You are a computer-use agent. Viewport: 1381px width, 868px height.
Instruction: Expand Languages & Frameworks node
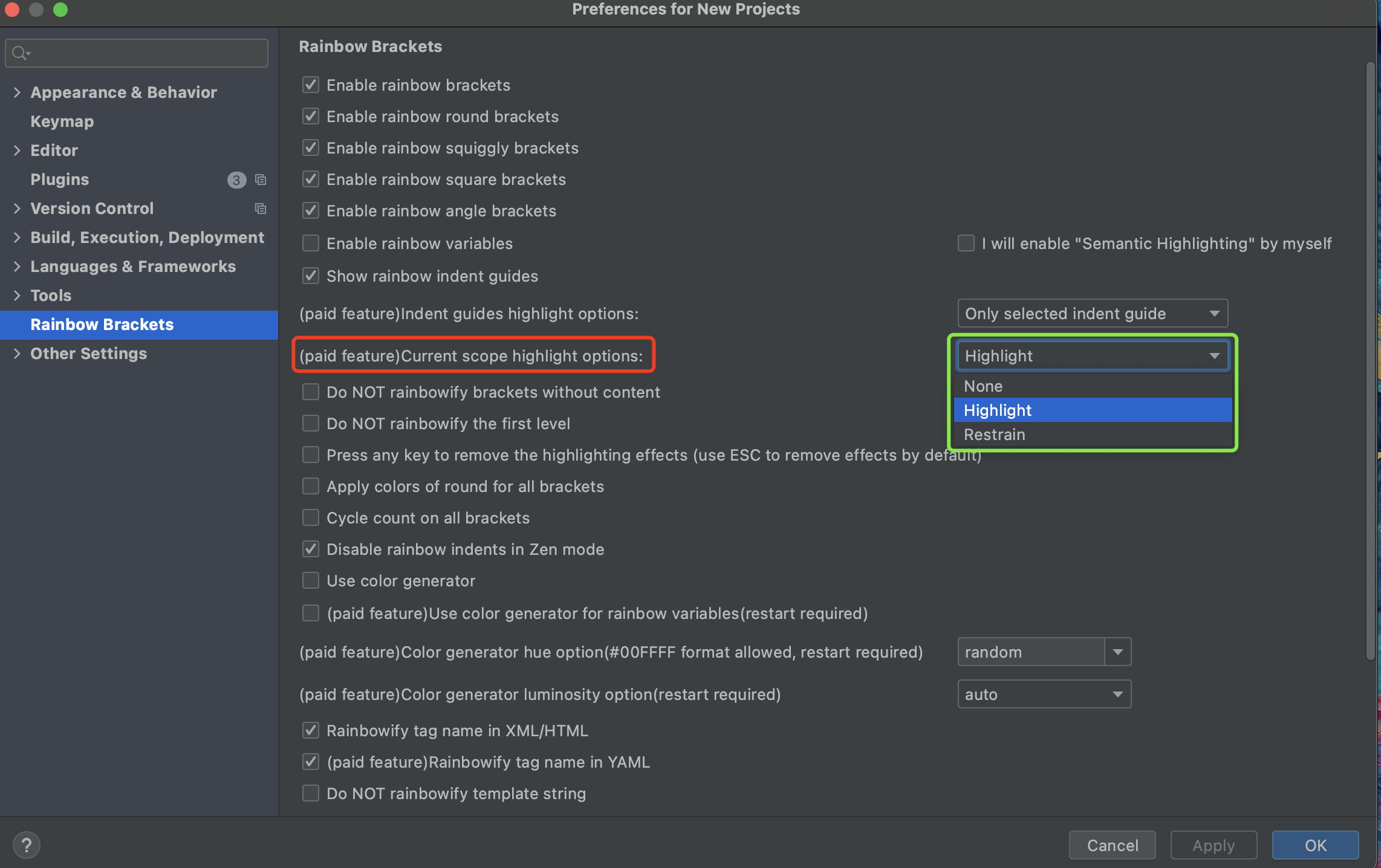coord(17,267)
